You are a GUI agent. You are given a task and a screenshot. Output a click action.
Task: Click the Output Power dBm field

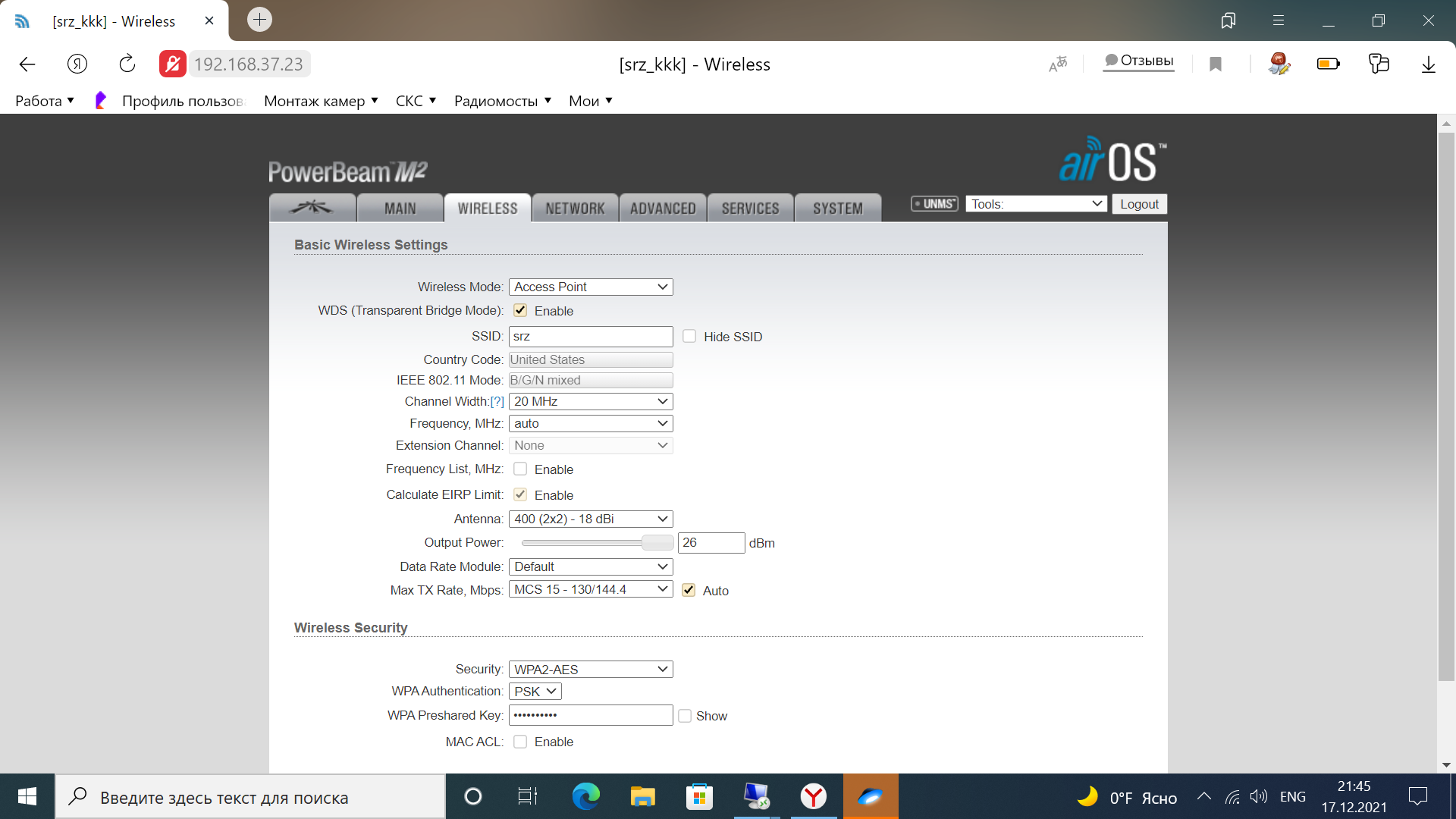[x=711, y=542]
